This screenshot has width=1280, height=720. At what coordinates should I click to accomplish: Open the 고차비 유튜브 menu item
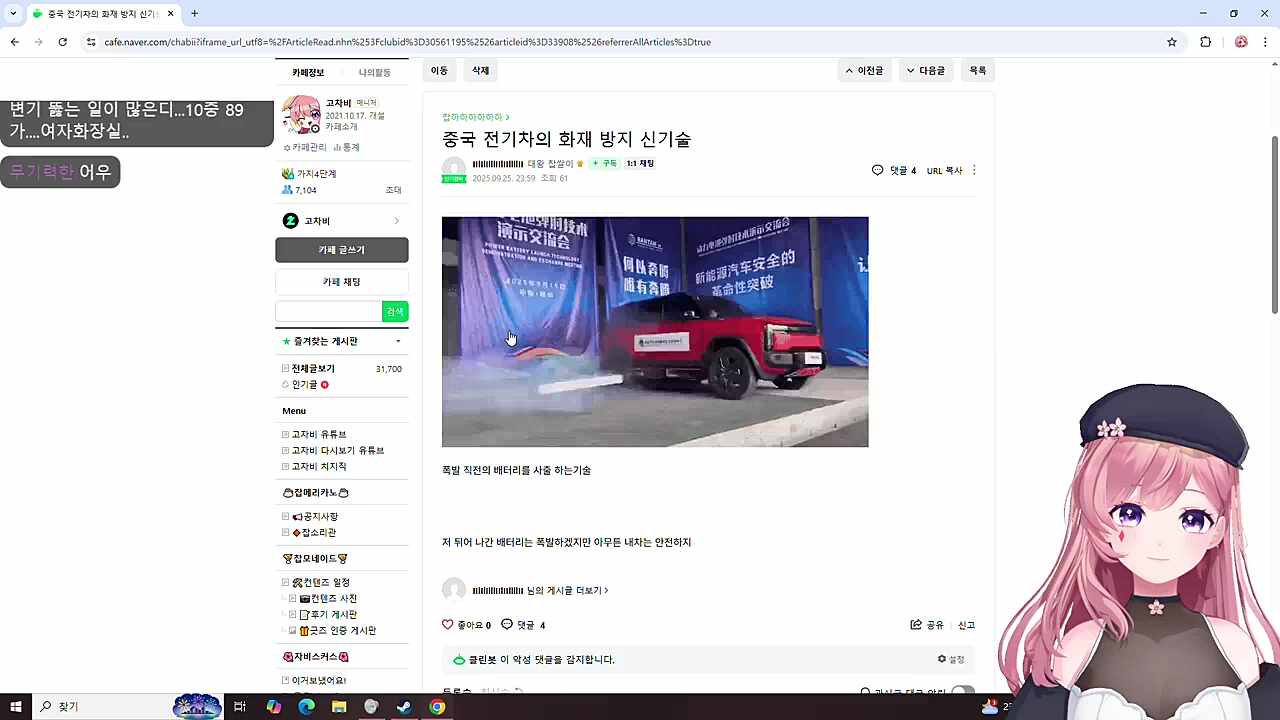(318, 435)
